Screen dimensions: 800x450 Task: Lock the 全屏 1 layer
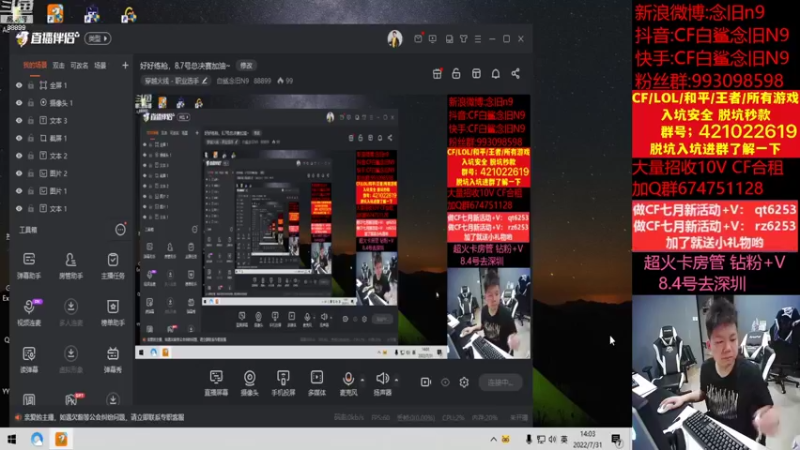(31, 85)
